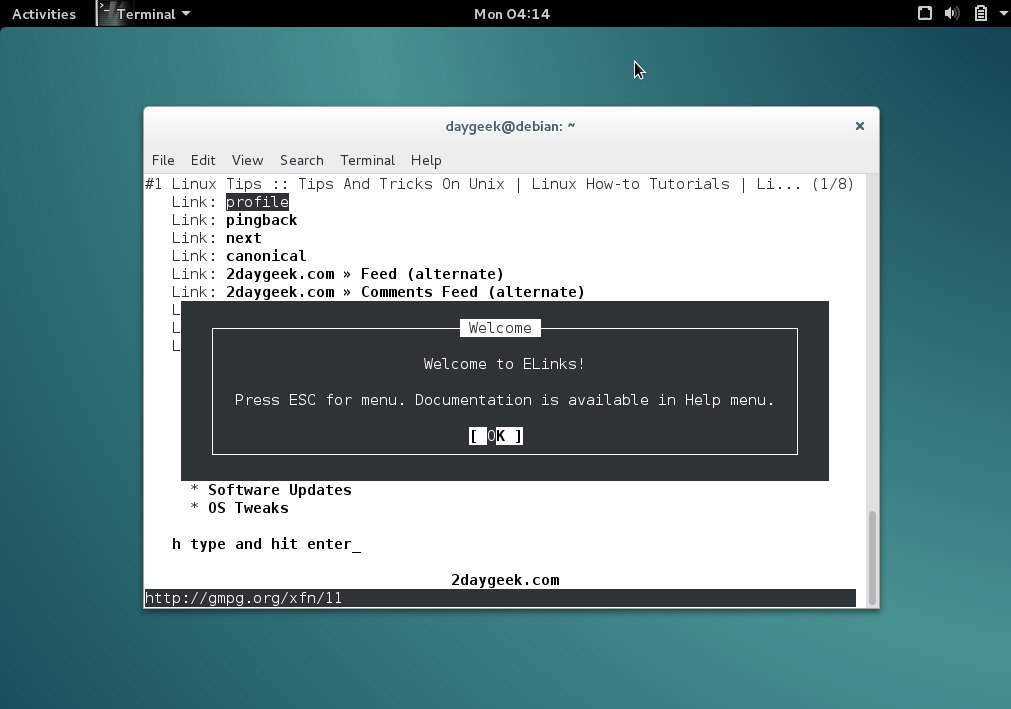1011x709 pixels.
Task: Click the 'Press ESC for menu' help text
Action: click(x=504, y=400)
